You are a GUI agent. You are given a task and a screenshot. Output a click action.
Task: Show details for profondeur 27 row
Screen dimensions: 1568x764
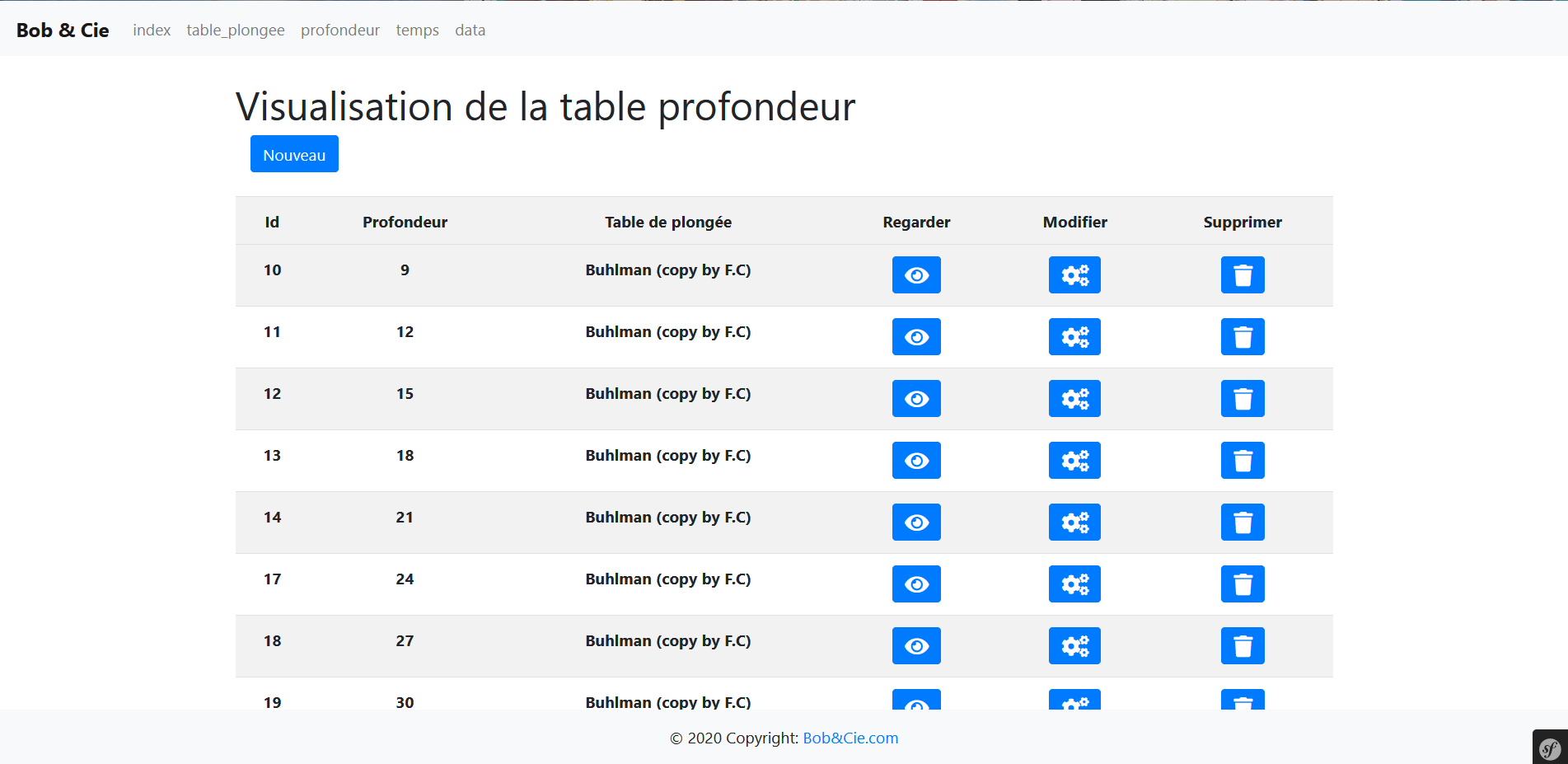click(916, 645)
